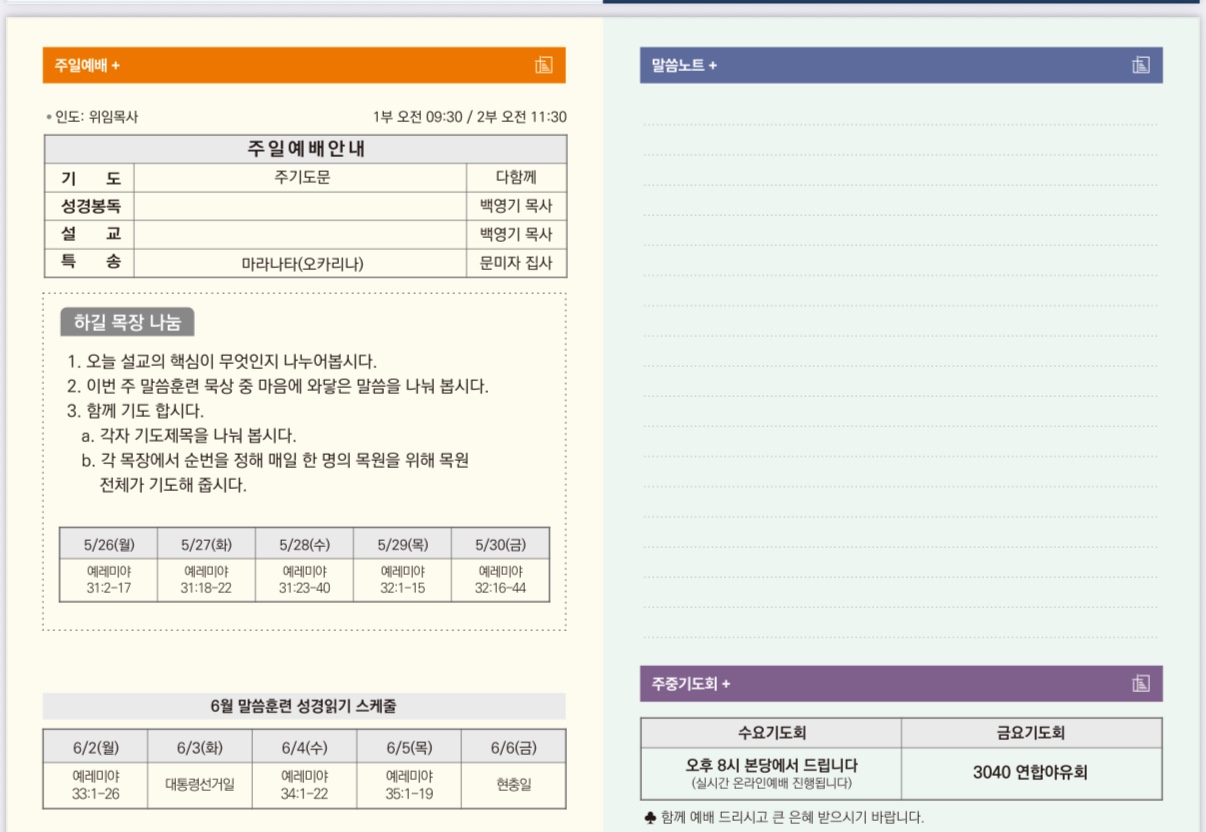Expand the 말씀노트 + section

coord(684,65)
